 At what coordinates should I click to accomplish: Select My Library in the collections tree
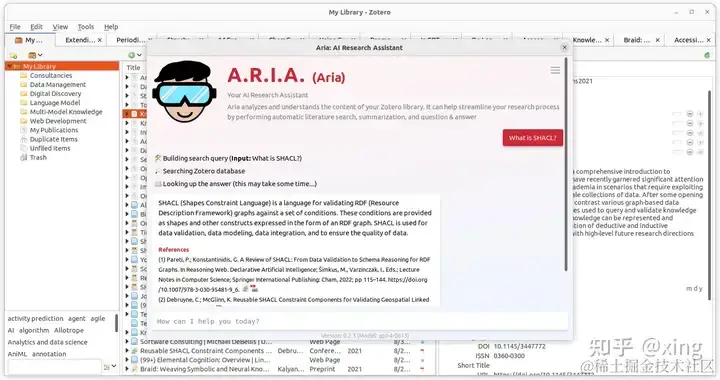(62, 67)
